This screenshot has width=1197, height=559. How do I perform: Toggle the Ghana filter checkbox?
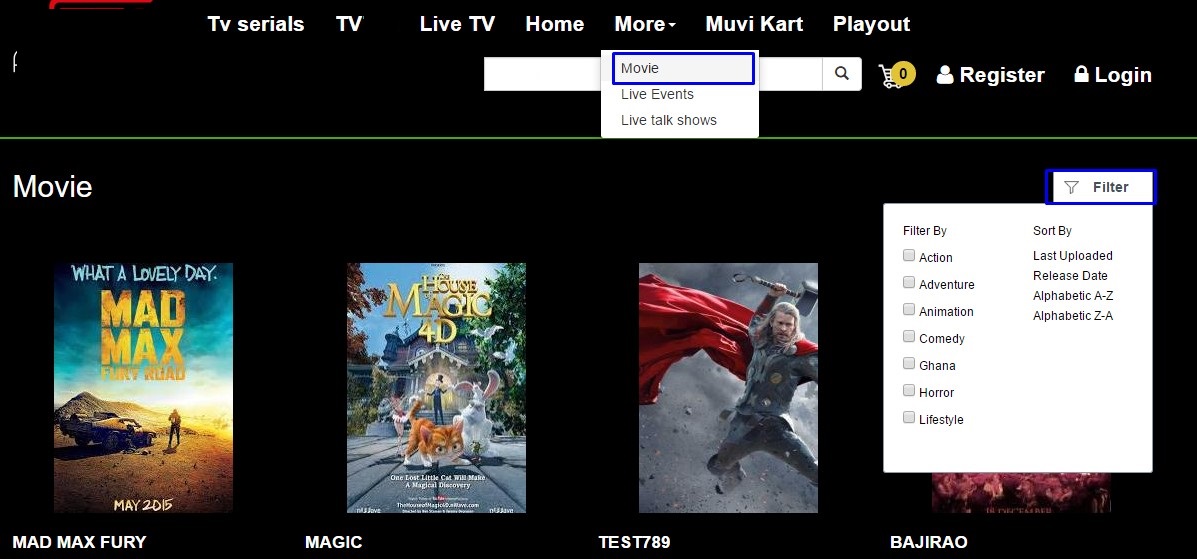[908, 364]
